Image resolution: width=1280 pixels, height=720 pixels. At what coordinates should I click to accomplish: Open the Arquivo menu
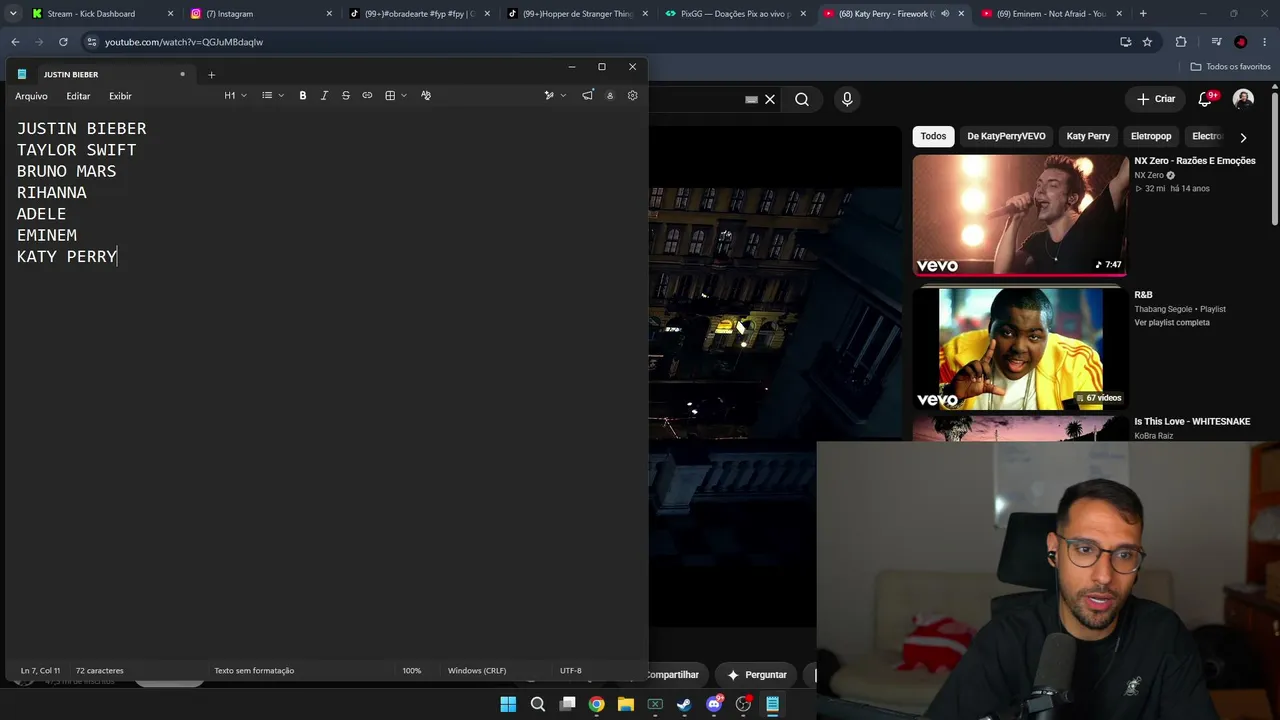click(x=31, y=96)
